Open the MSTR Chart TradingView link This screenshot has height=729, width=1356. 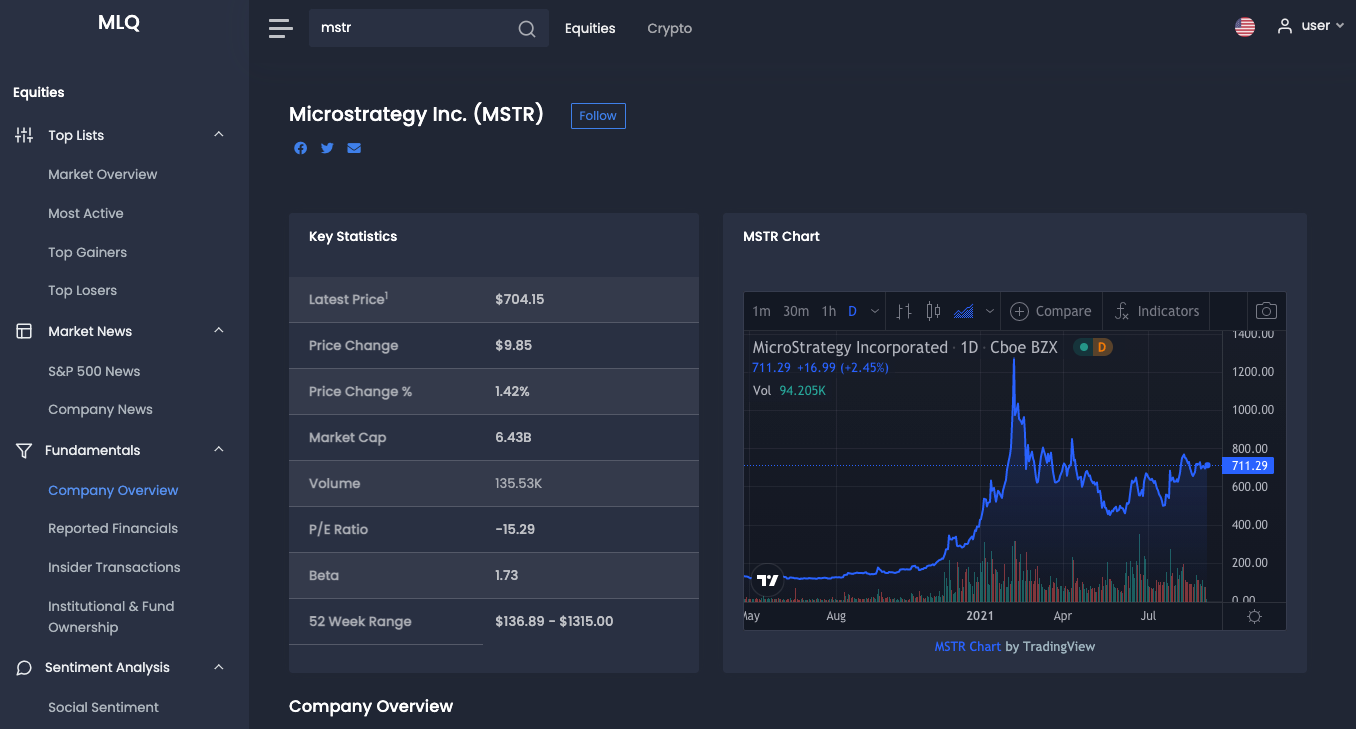pyautogui.click(x=968, y=646)
